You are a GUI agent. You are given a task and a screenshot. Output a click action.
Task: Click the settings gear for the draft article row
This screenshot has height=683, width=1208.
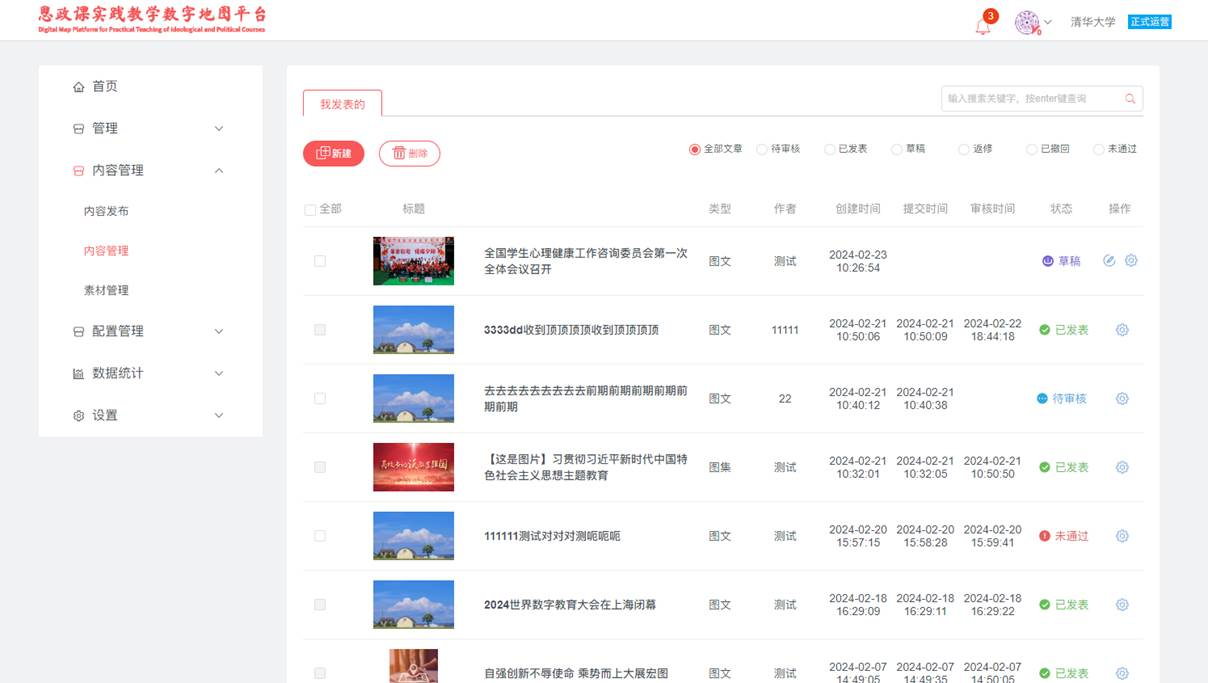pyautogui.click(x=1131, y=261)
